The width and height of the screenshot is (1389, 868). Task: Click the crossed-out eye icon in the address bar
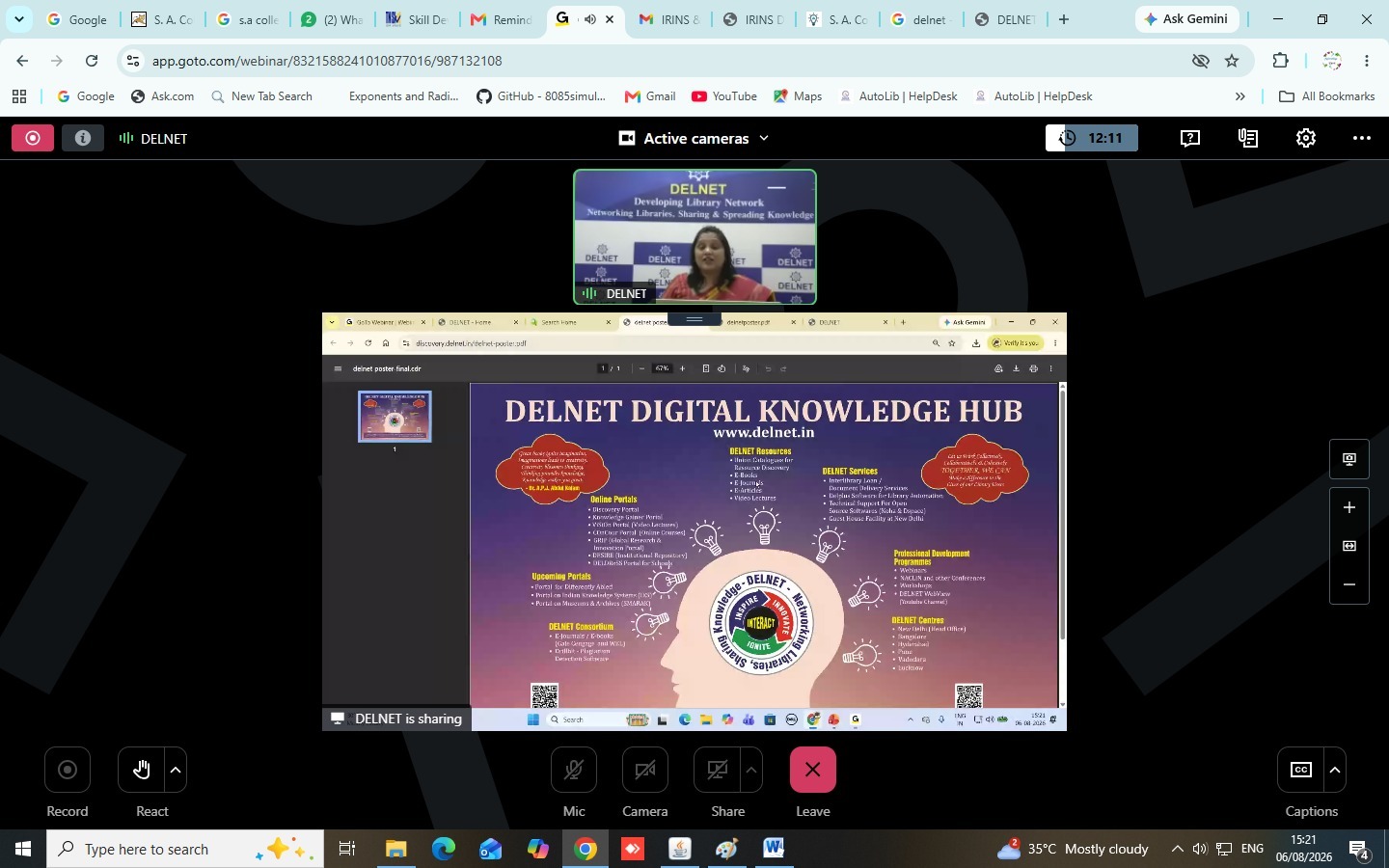1200,61
